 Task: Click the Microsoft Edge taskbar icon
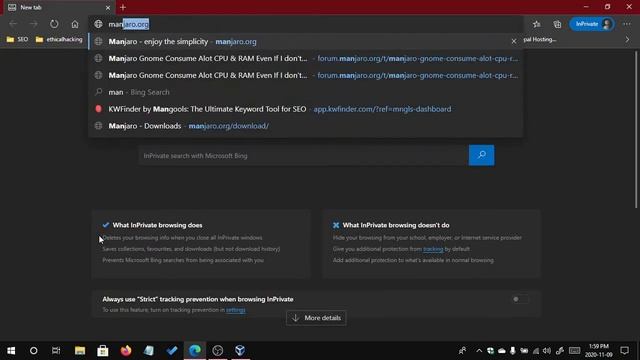[195, 351]
